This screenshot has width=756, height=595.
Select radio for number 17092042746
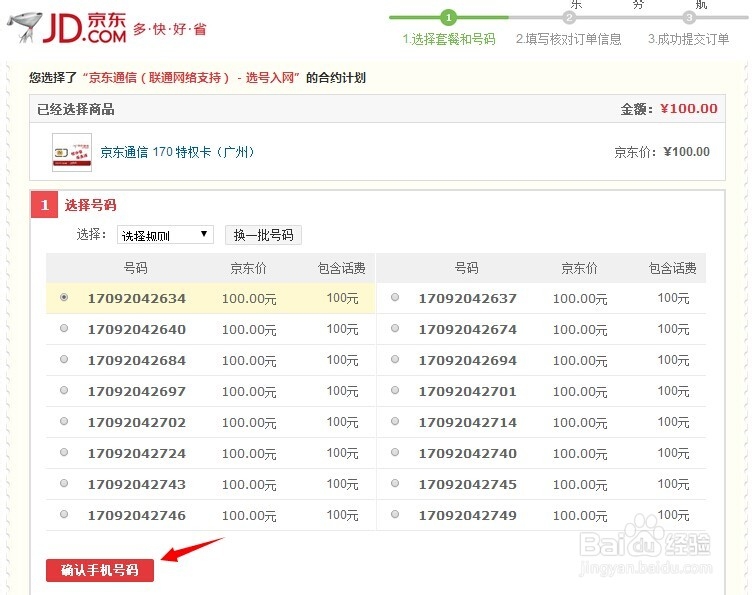[x=64, y=514]
